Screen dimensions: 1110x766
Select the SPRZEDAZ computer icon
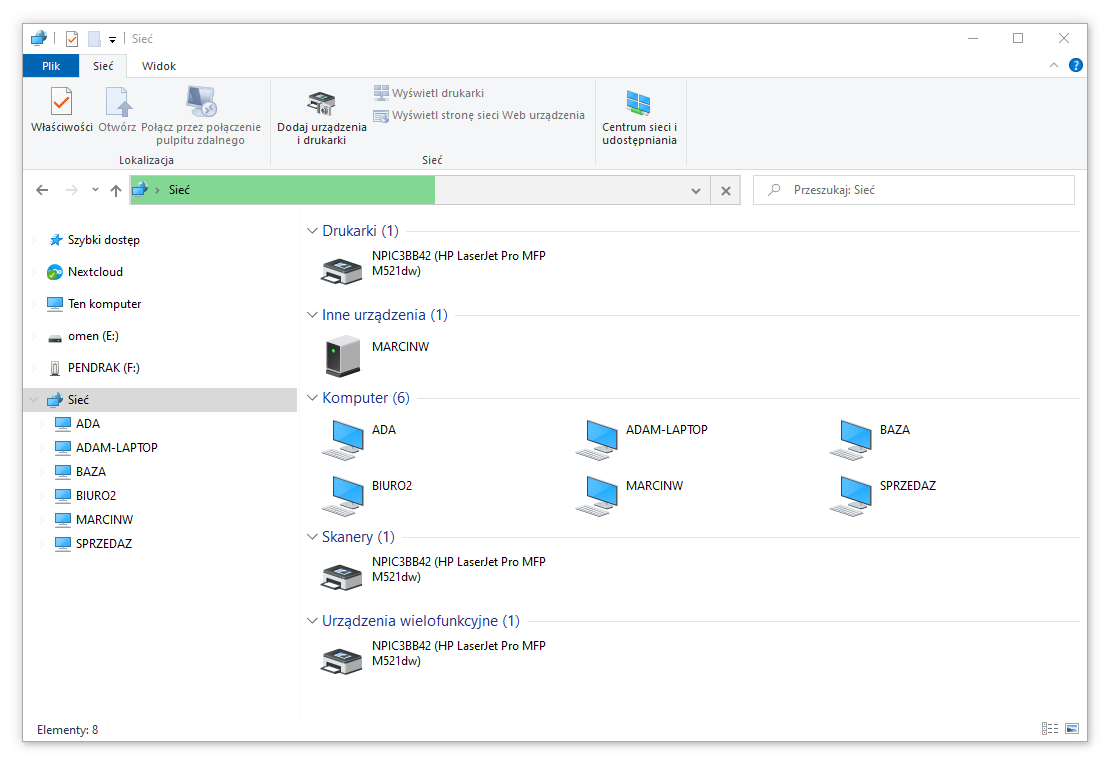point(850,494)
